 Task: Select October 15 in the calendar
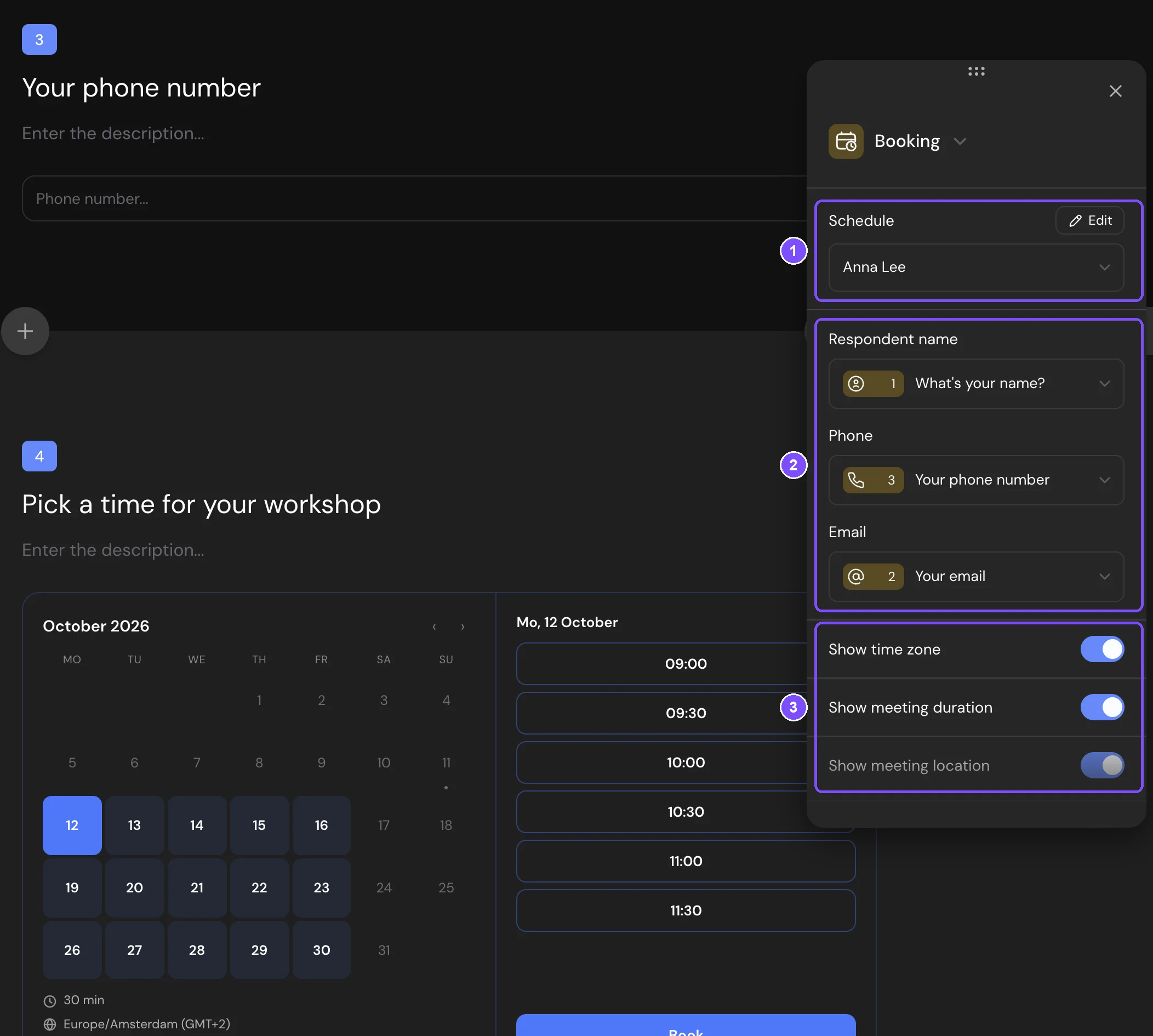pyautogui.click(x=259, y=826)
